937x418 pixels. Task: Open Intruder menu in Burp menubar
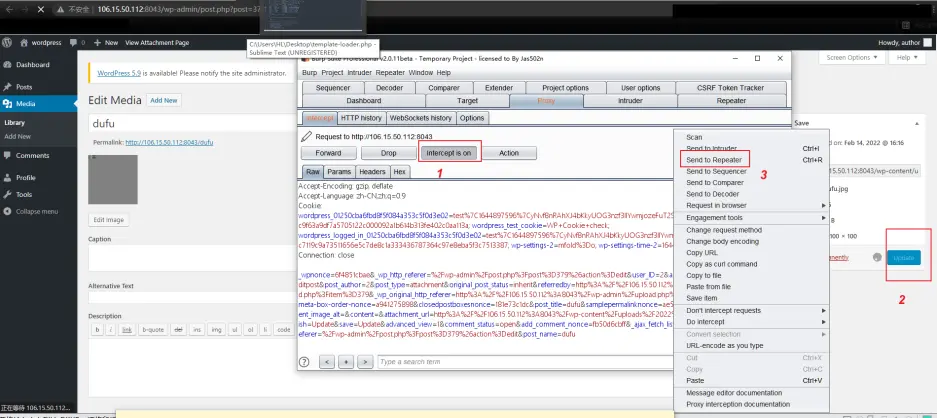coord(359,73)
